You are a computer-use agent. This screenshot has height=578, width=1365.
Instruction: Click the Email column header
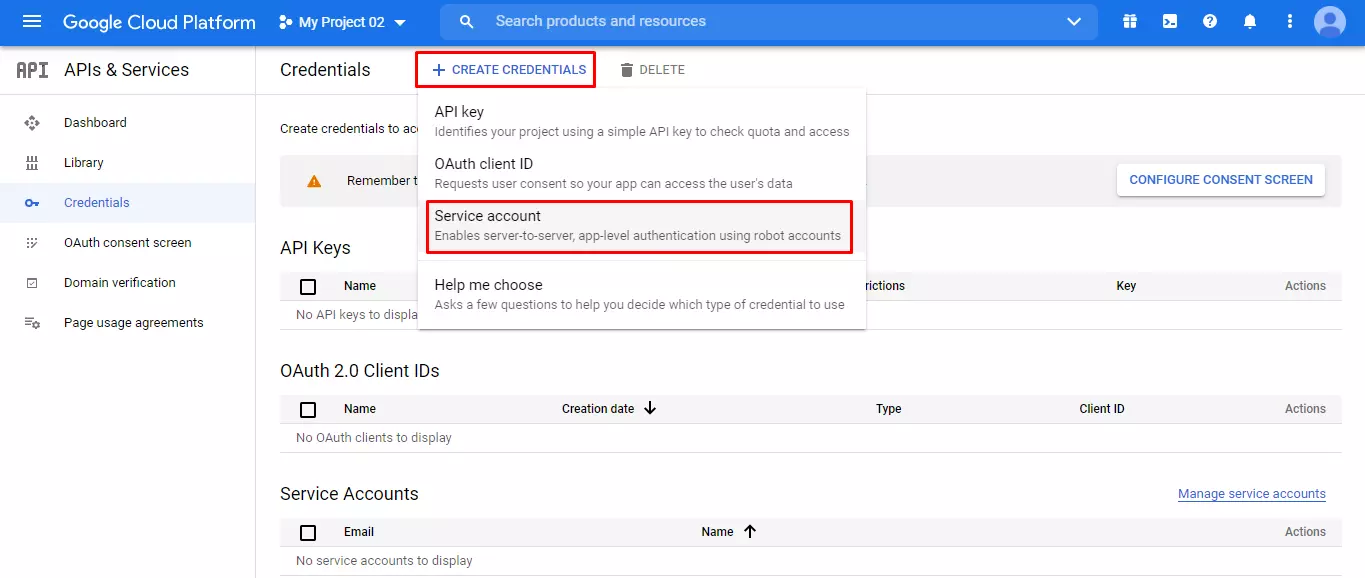tap(359, 532)
